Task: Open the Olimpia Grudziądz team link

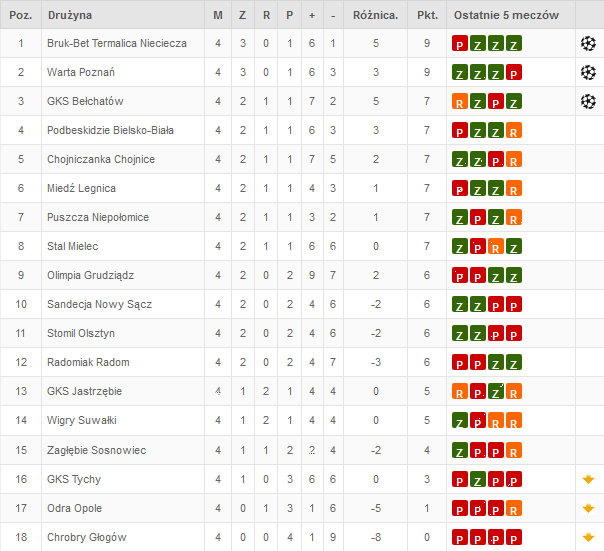Action: [90, 275]
